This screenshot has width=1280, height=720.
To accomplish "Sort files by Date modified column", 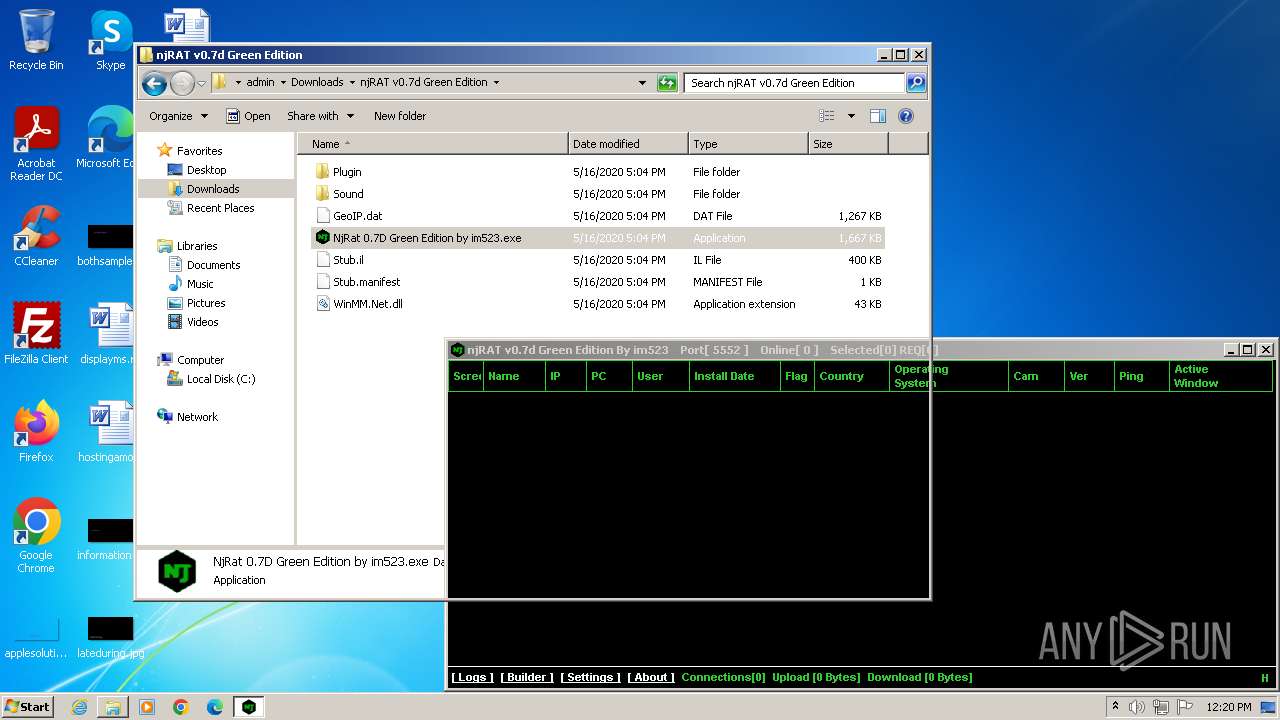I will pos(628,144).
